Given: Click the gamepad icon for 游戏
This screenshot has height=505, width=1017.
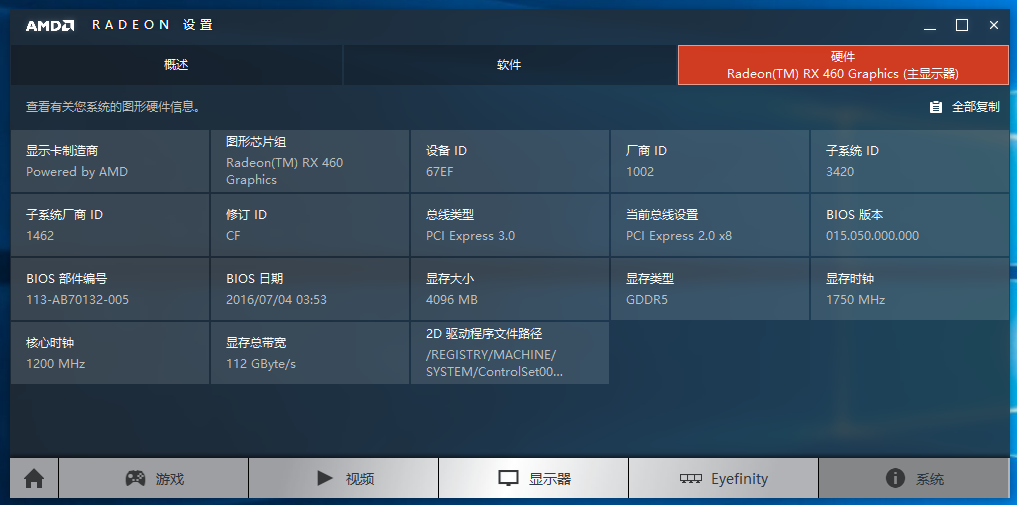Looking at the screenshot, I should (x=135, y=478).
